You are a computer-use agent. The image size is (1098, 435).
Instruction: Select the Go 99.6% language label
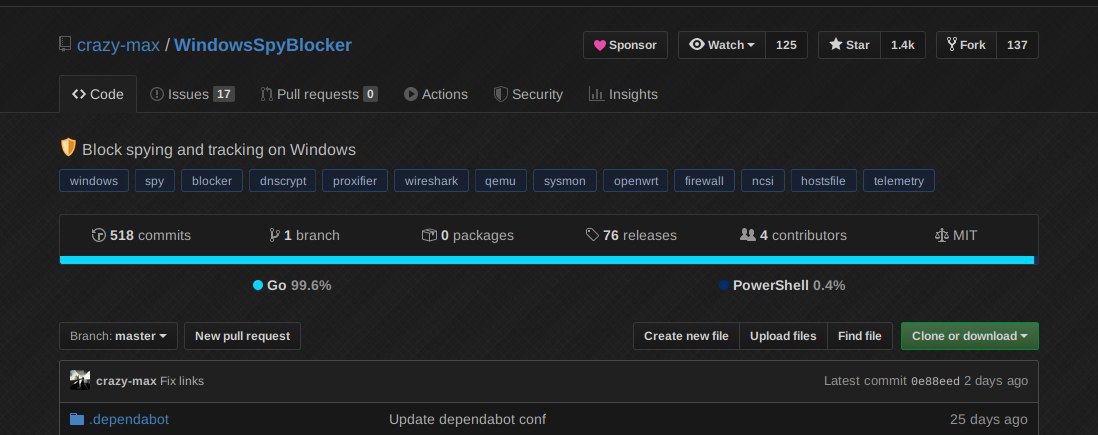[x=299, y=285]
